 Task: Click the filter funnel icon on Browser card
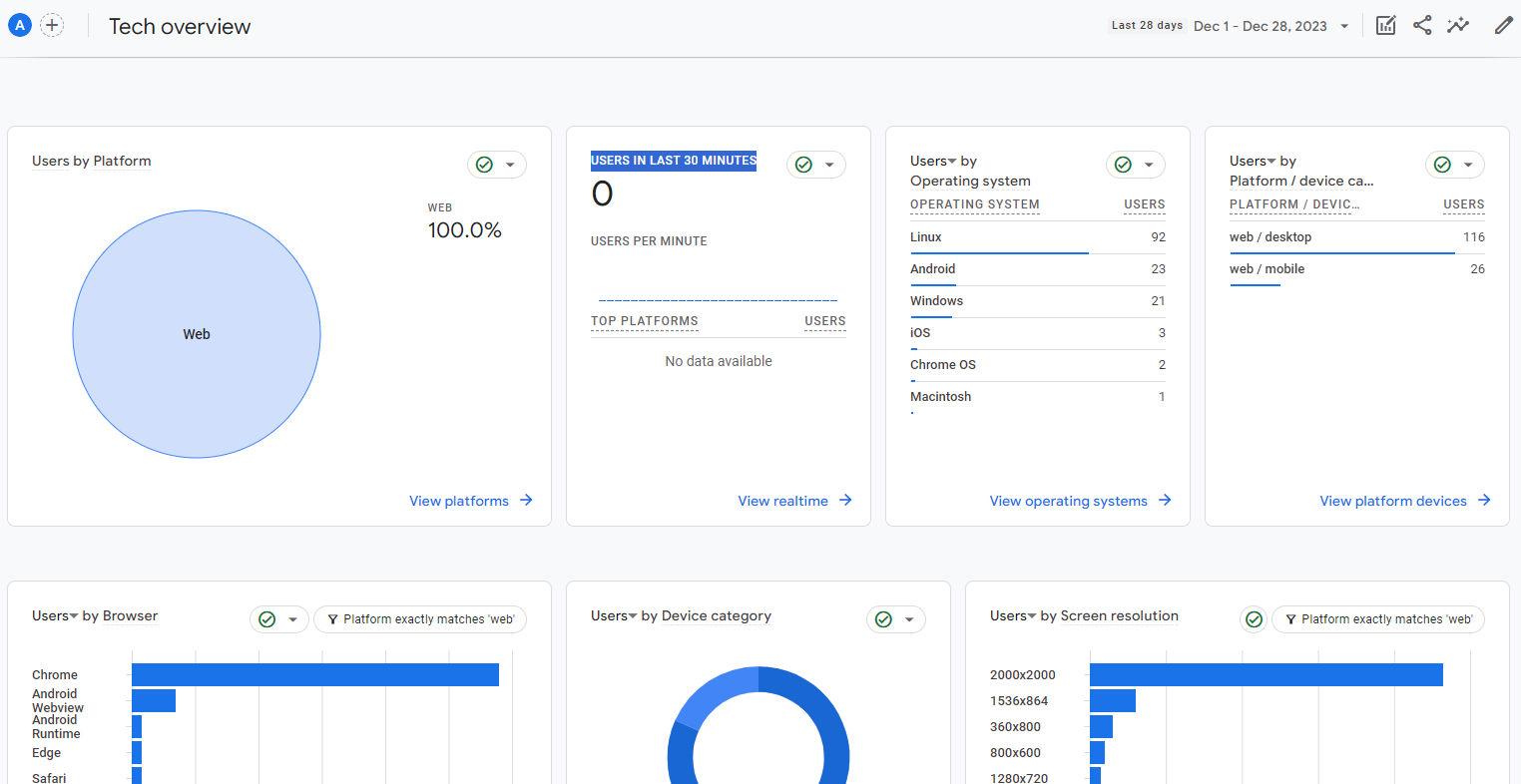[332, 619]
